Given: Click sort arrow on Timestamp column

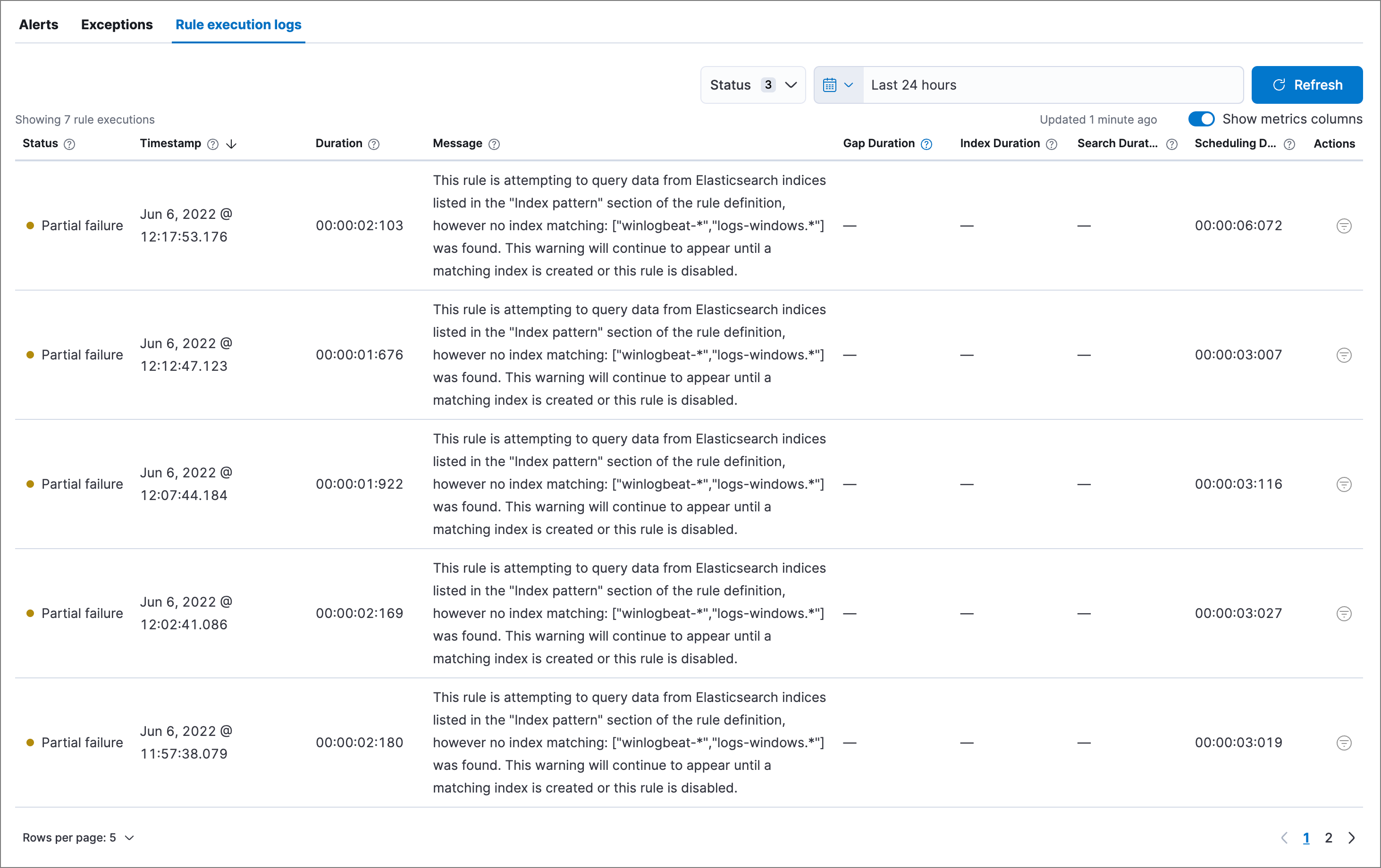Looking at the screenshot, I should click(x=231, y=144).
